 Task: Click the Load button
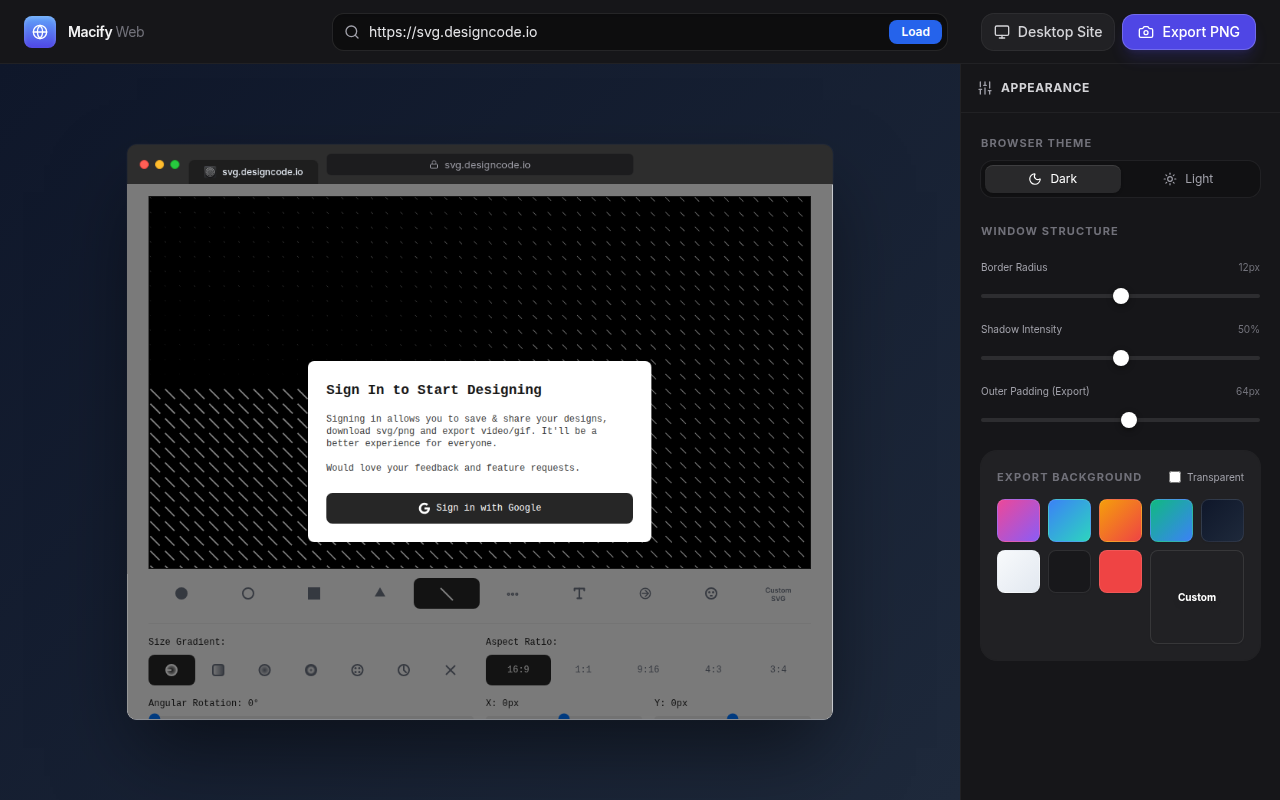point(915,32)
